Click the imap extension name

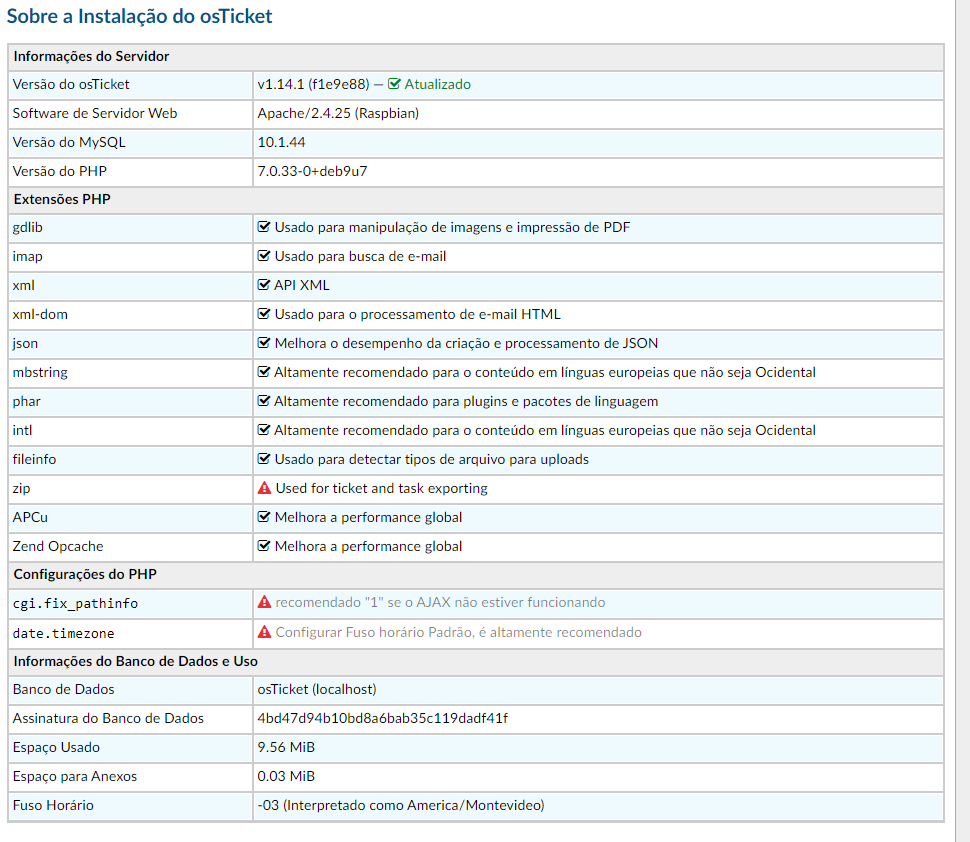point(27,256)
